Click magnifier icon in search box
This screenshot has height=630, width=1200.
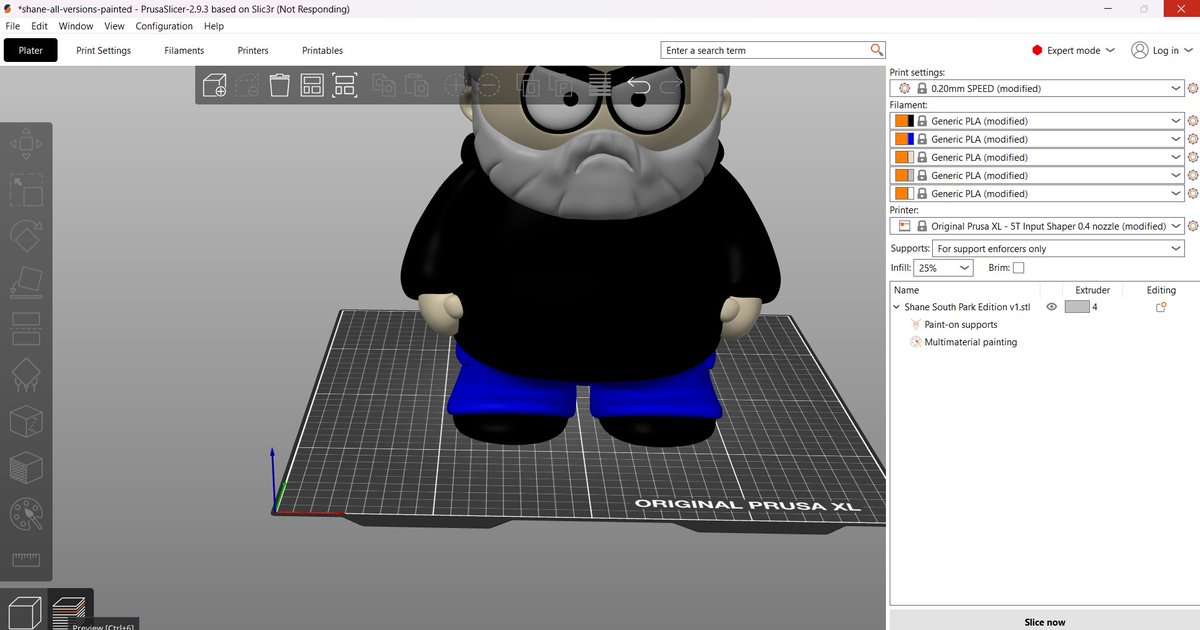coord(876,50)
